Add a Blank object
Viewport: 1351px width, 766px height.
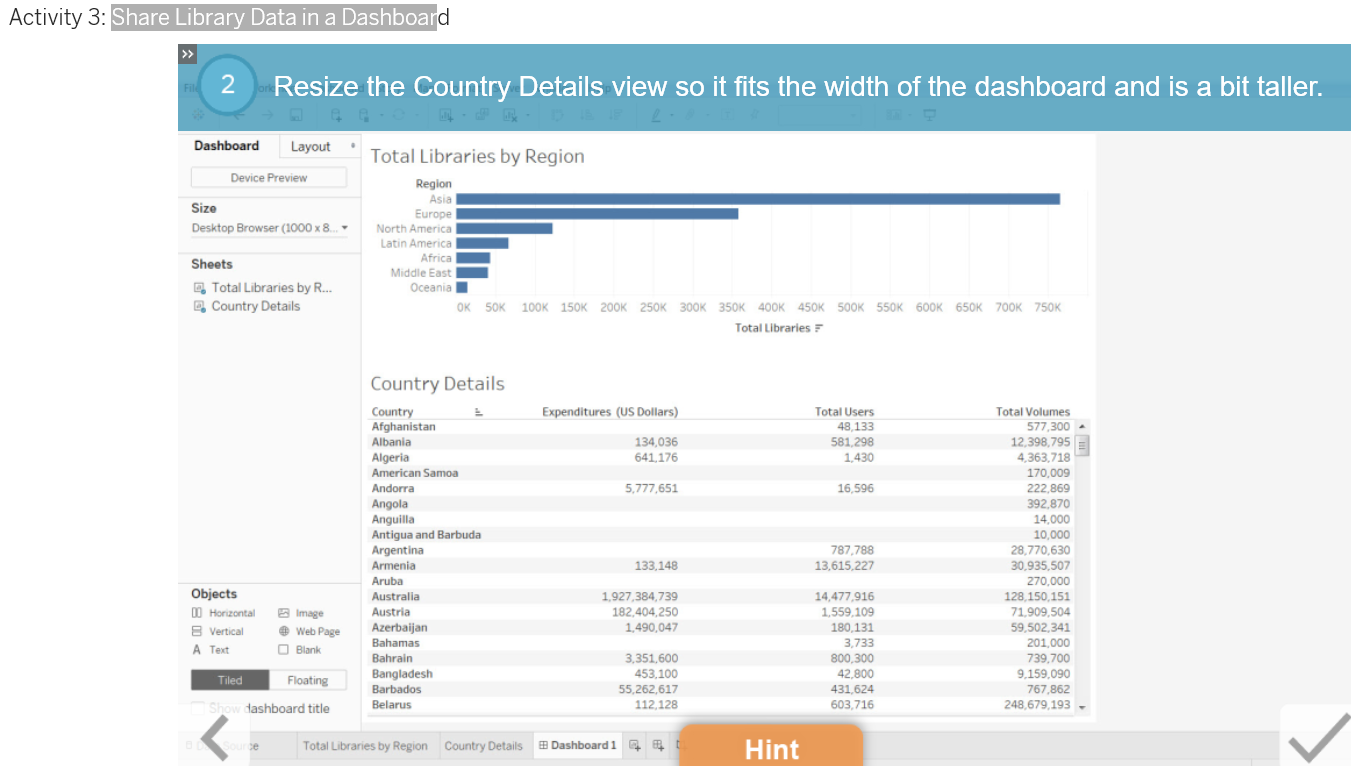click(x=305, y=649)
